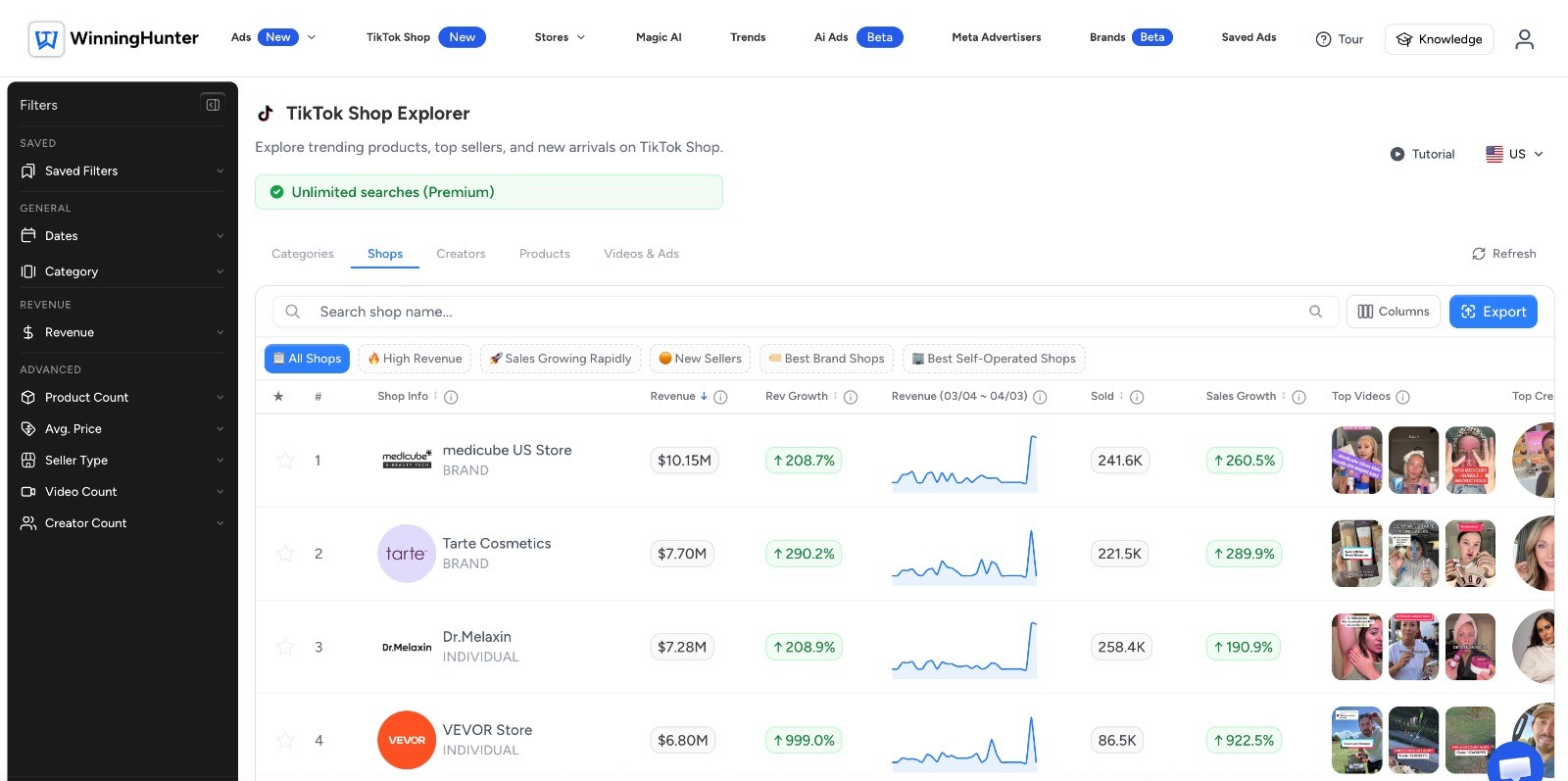Collapse the Filters sidebar panel icon

213,105
